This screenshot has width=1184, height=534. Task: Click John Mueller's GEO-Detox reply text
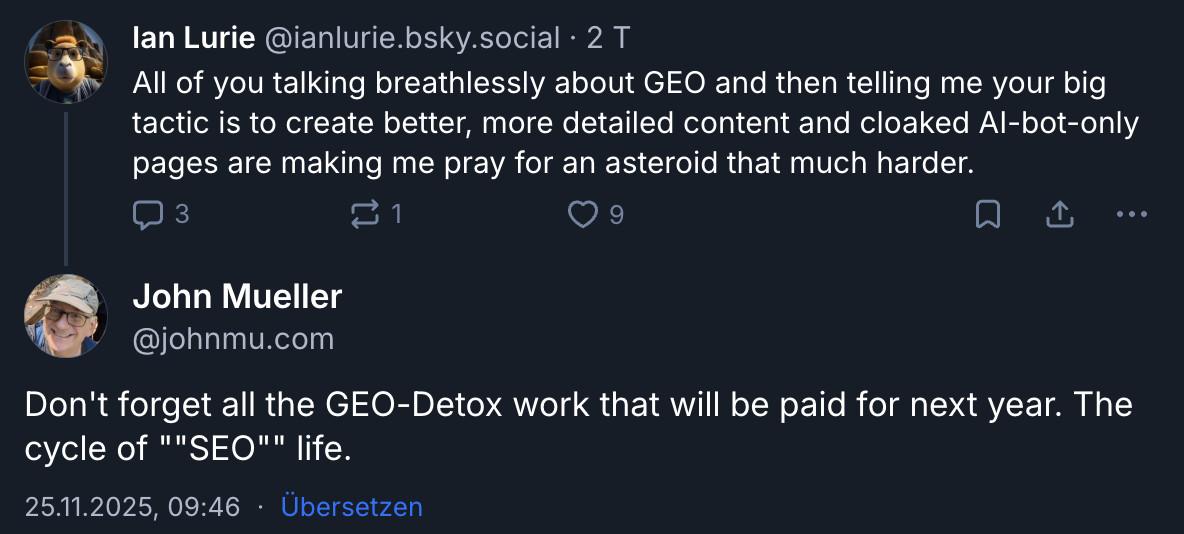click(578, 427)
